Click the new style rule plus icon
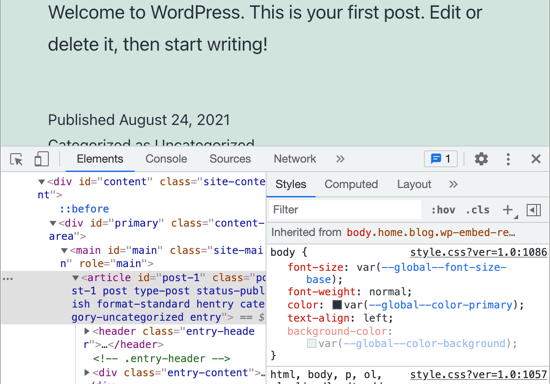 coord(508,210)
